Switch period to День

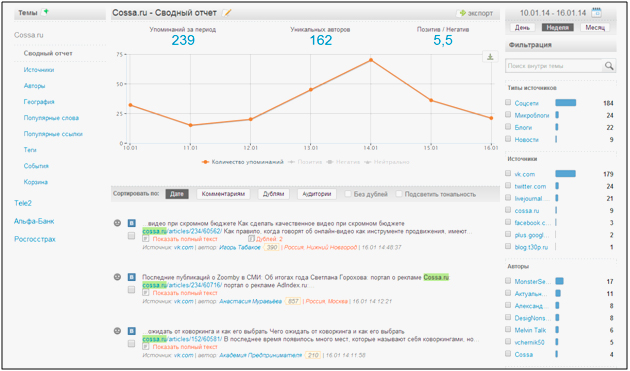tap(522, 27)
